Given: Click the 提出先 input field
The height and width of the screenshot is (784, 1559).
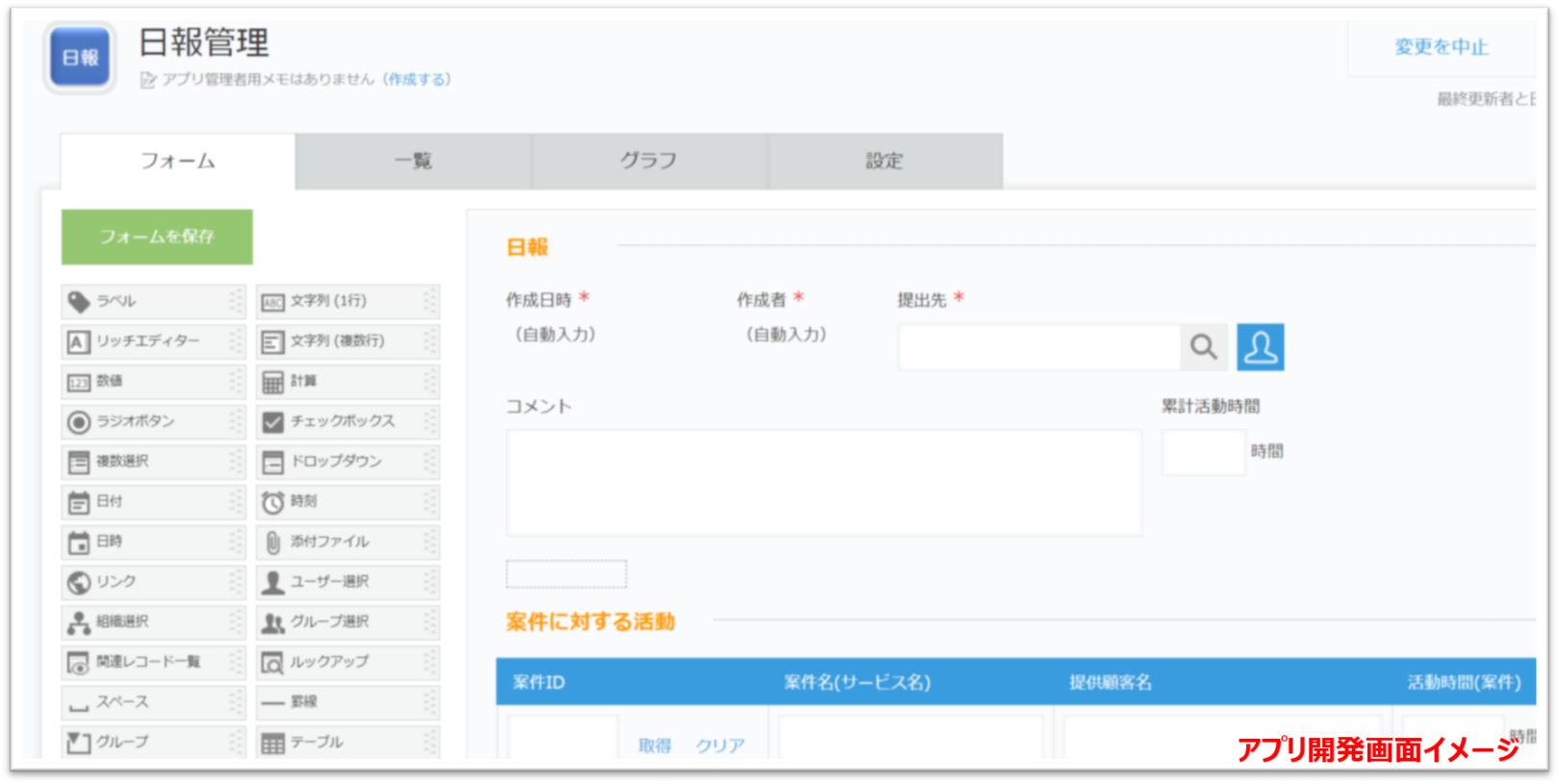Looking at the screenshot, I should 1039,347.
